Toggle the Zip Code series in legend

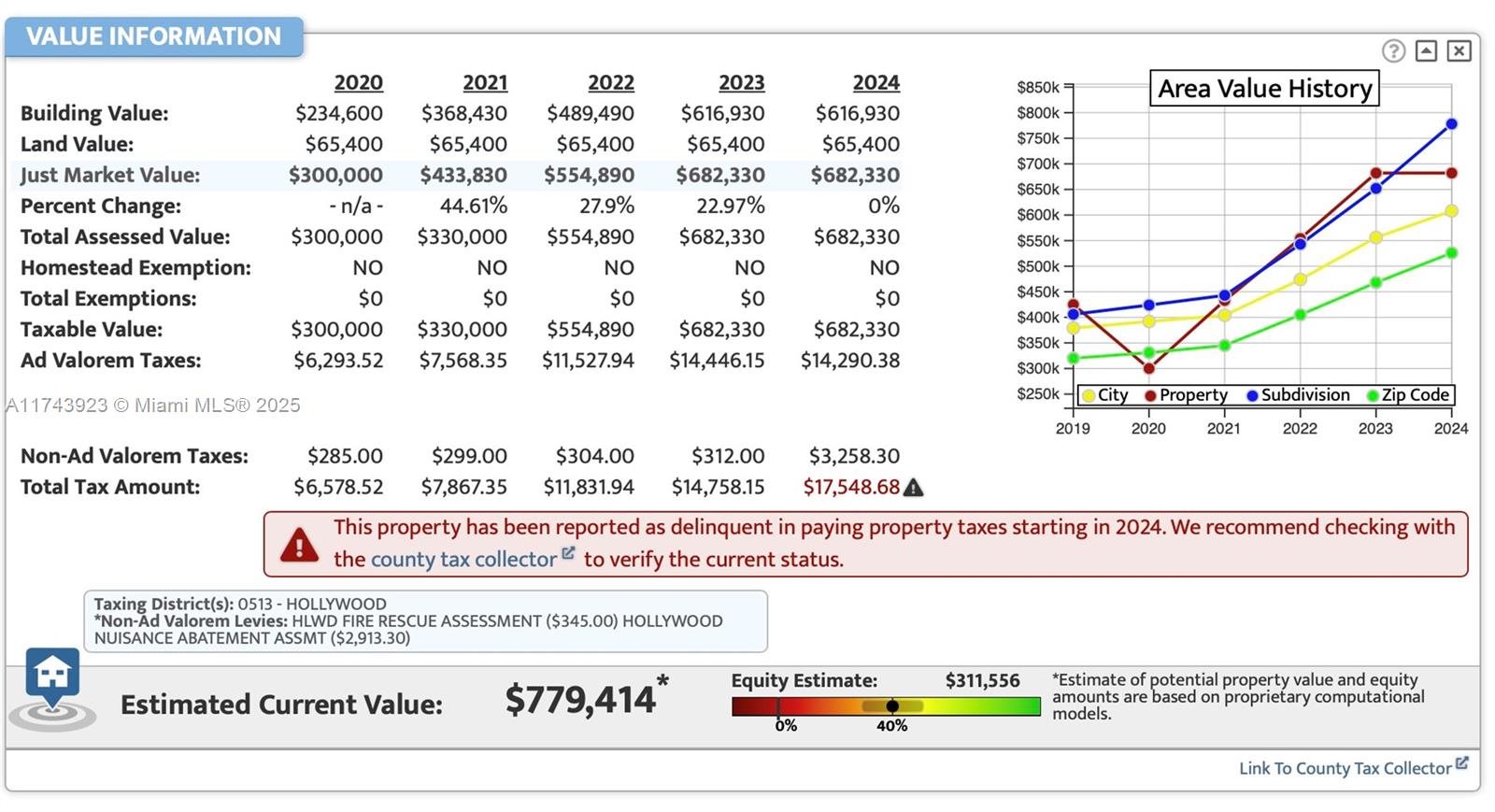pos(1408,395)
